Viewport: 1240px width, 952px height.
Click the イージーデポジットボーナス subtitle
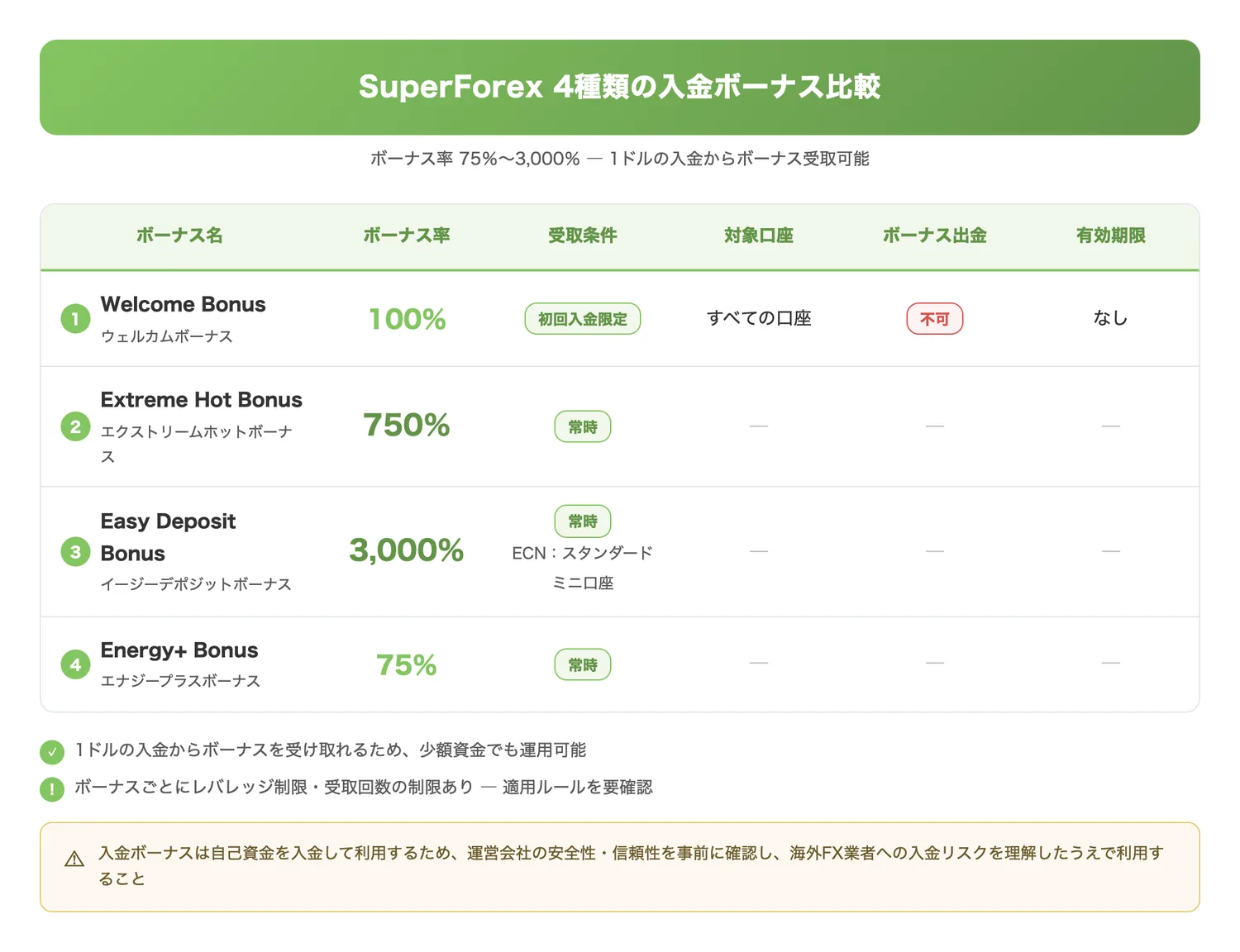[x=196, y=584]
